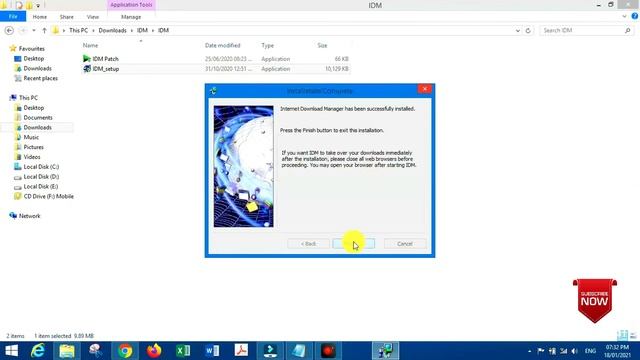
Task: Open Local Disk (C:)
Action: [x=41, y=167]
